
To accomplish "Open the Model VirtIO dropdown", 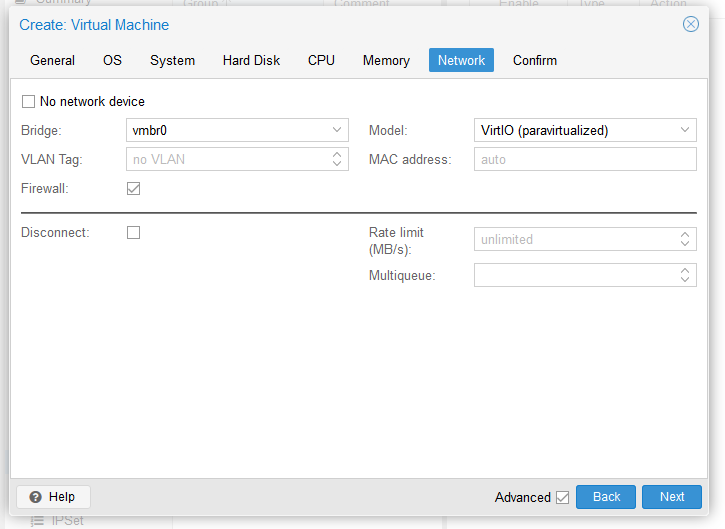I will pyautogui.click(x=685, y=130).
